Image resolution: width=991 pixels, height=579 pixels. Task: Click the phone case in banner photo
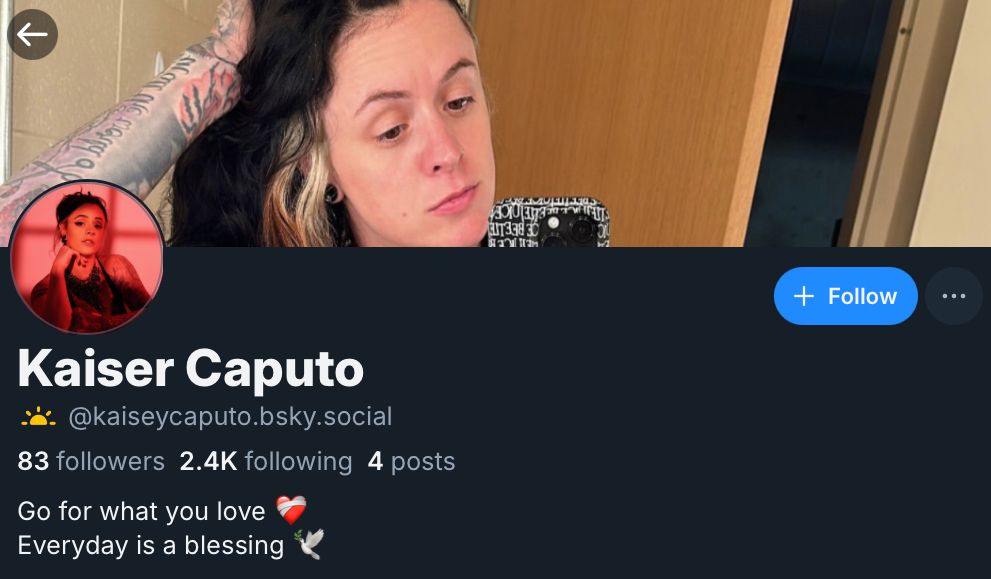[x=549, y=222]
